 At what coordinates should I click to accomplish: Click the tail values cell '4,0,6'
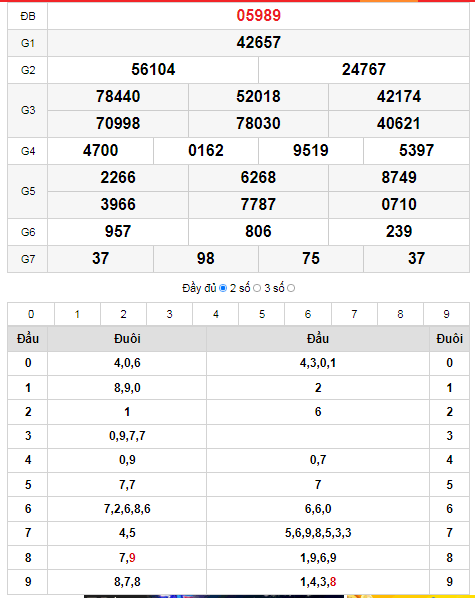pyautogui.click(x=127, y=363)
